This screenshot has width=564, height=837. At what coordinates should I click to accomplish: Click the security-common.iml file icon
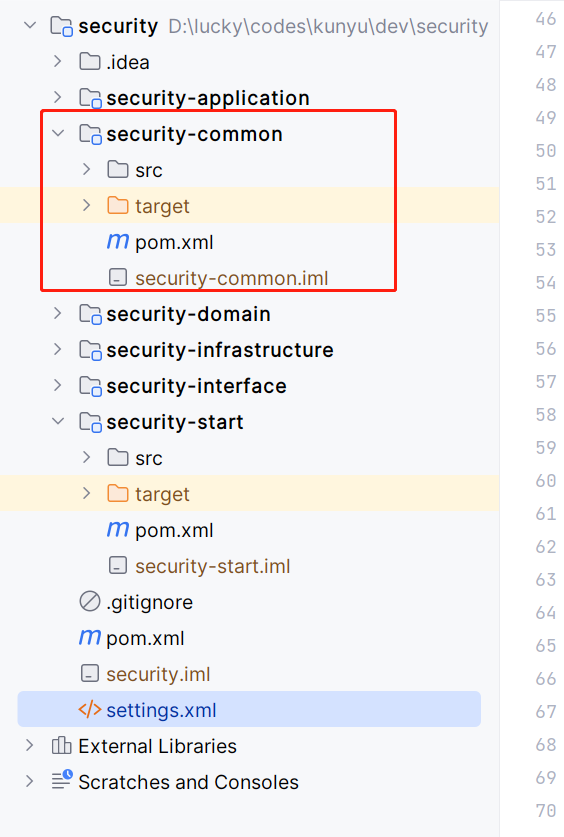[x=118, y=278]
